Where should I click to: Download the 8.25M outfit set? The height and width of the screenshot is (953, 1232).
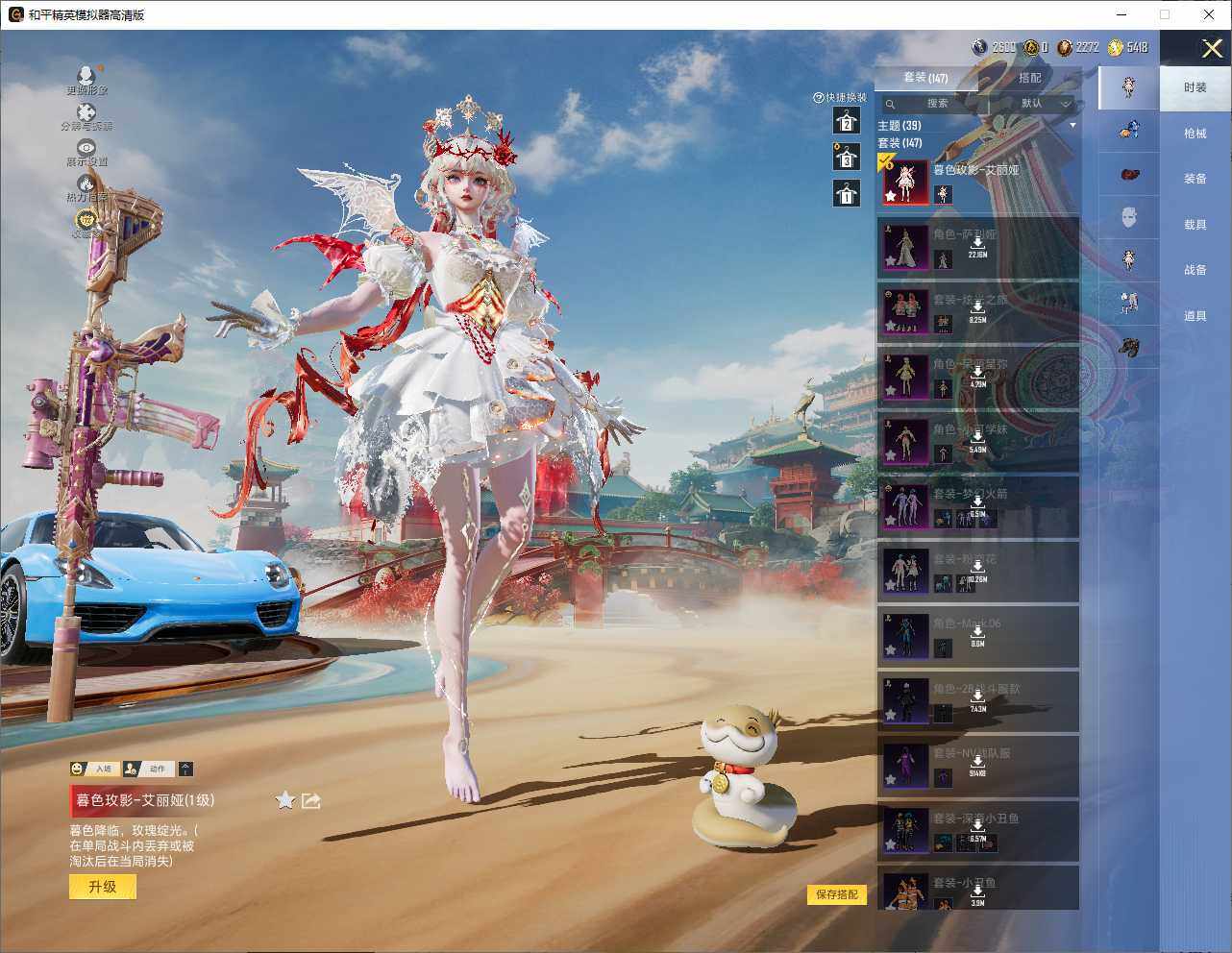tap(977, 311)
